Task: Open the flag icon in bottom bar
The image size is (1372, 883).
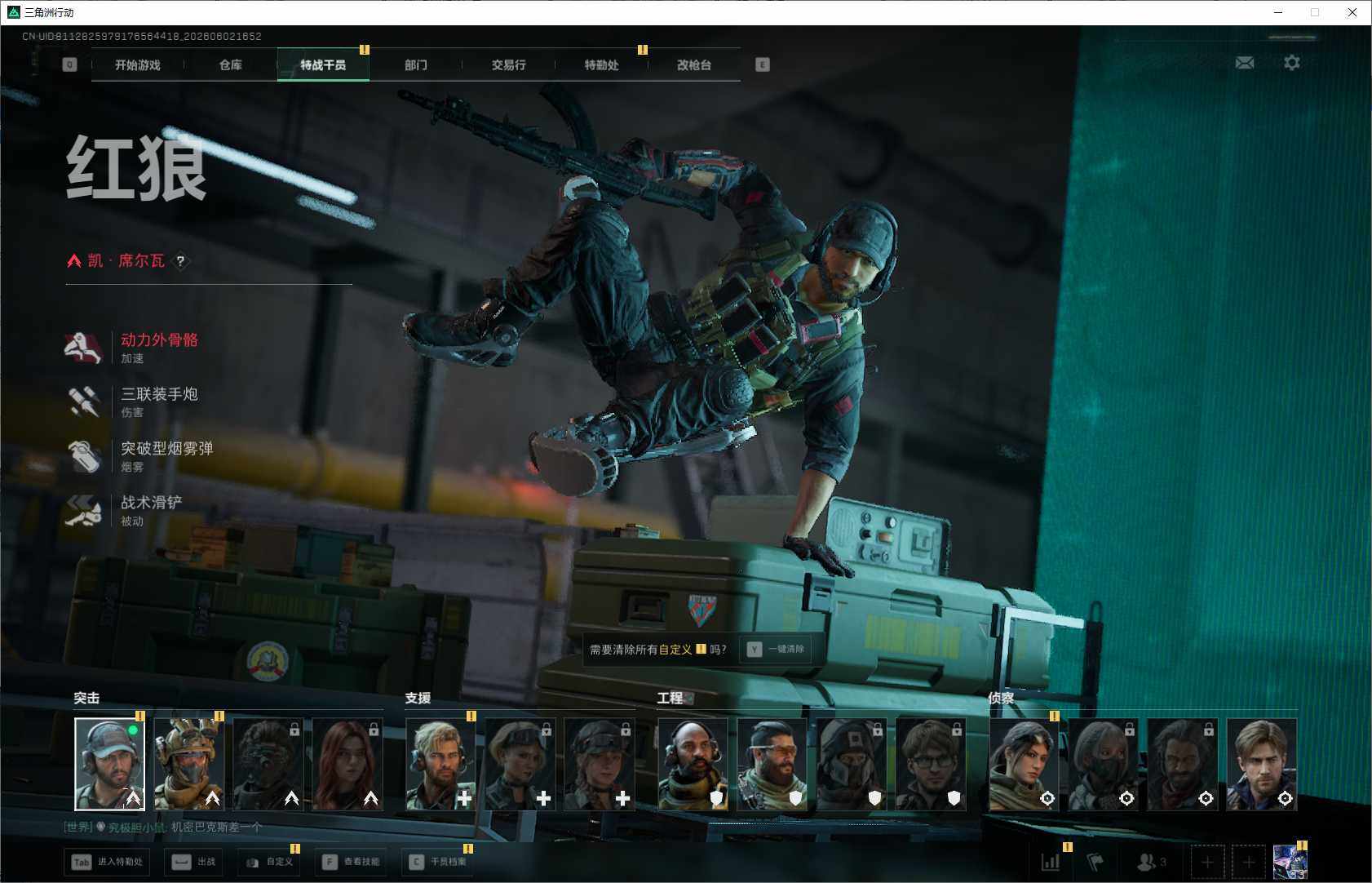Action: 1095,862
